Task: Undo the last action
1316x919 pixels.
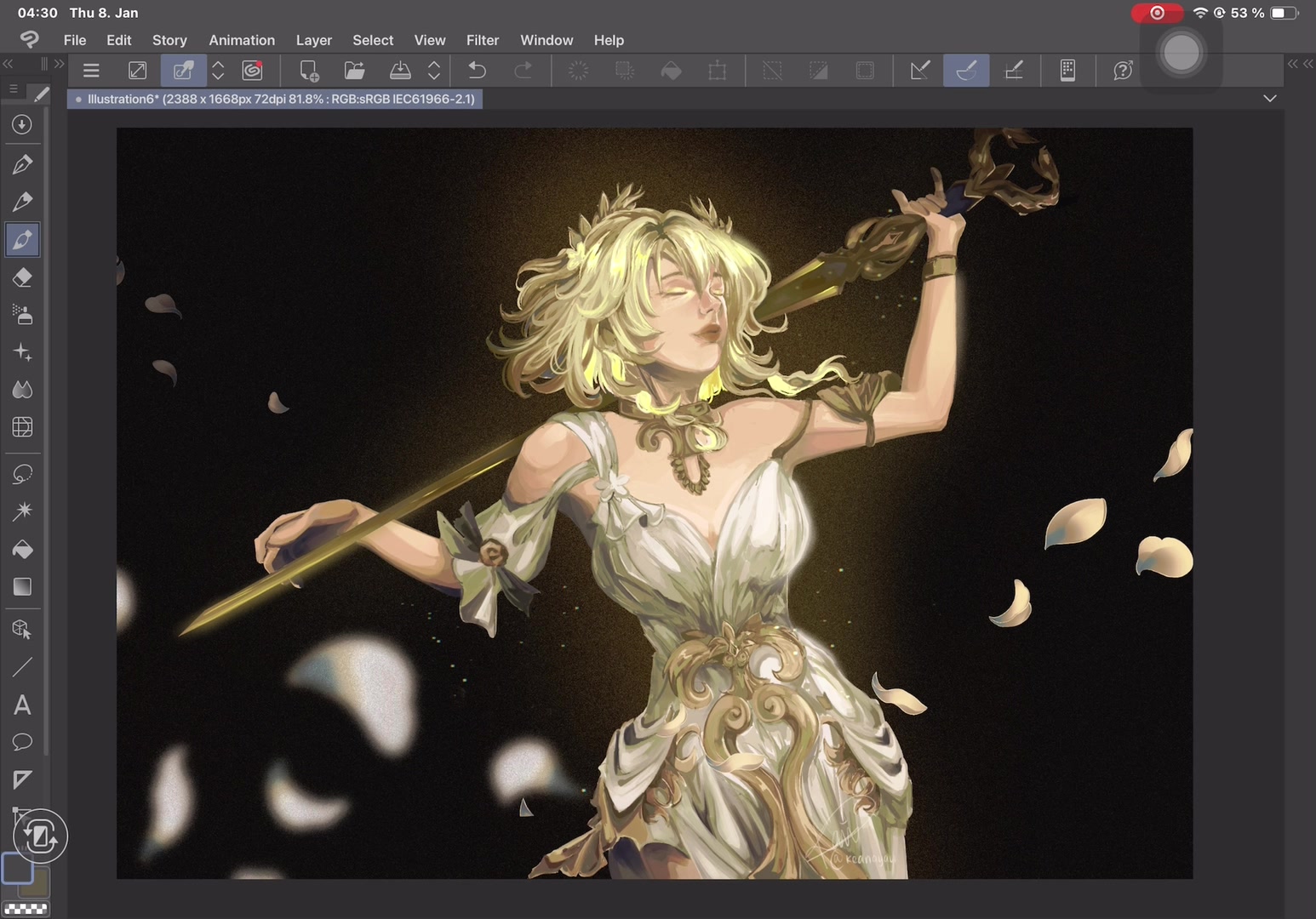Action: click(478, 71)
